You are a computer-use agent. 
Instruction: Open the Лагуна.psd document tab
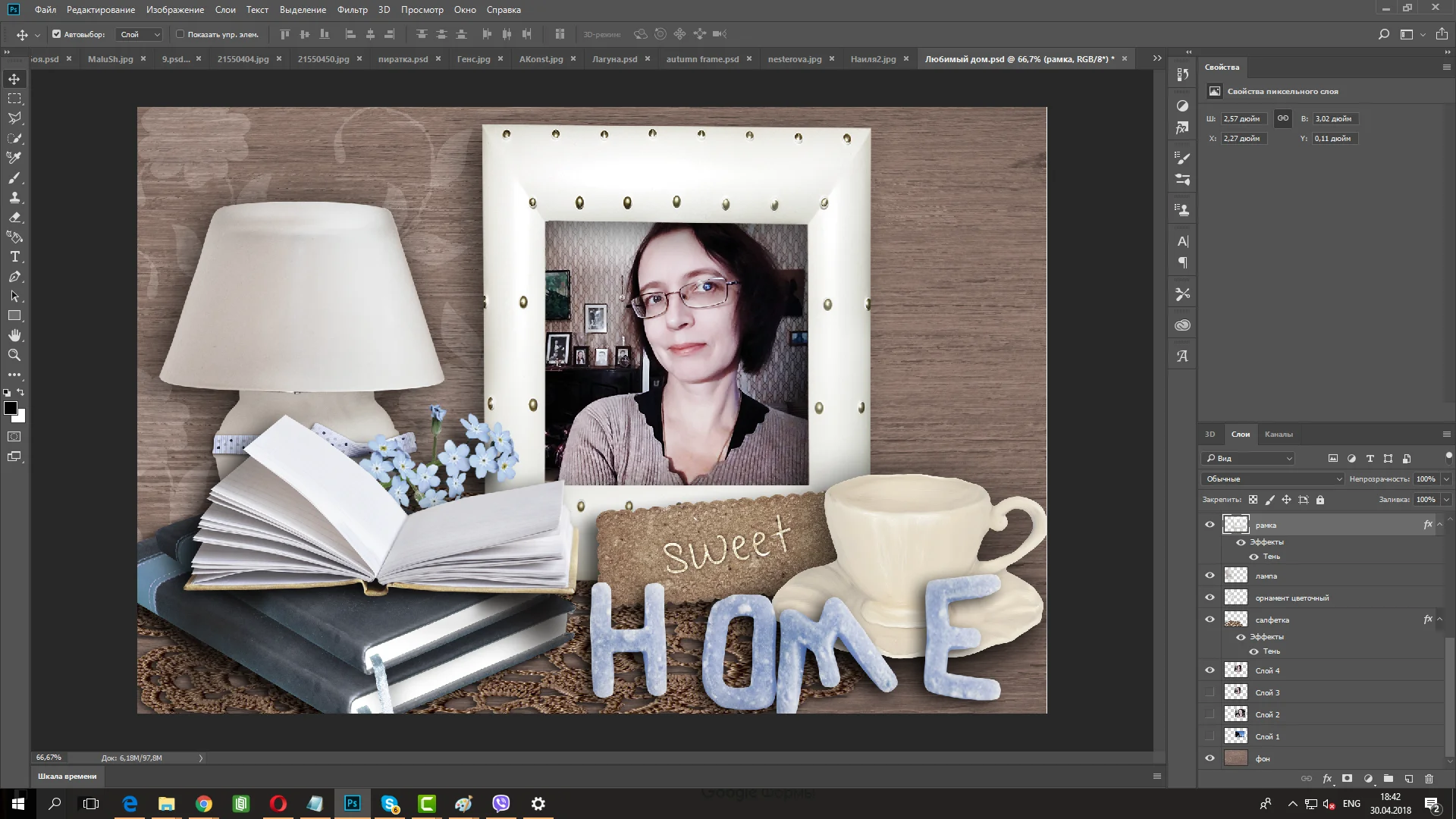click(x=614, y=59)
